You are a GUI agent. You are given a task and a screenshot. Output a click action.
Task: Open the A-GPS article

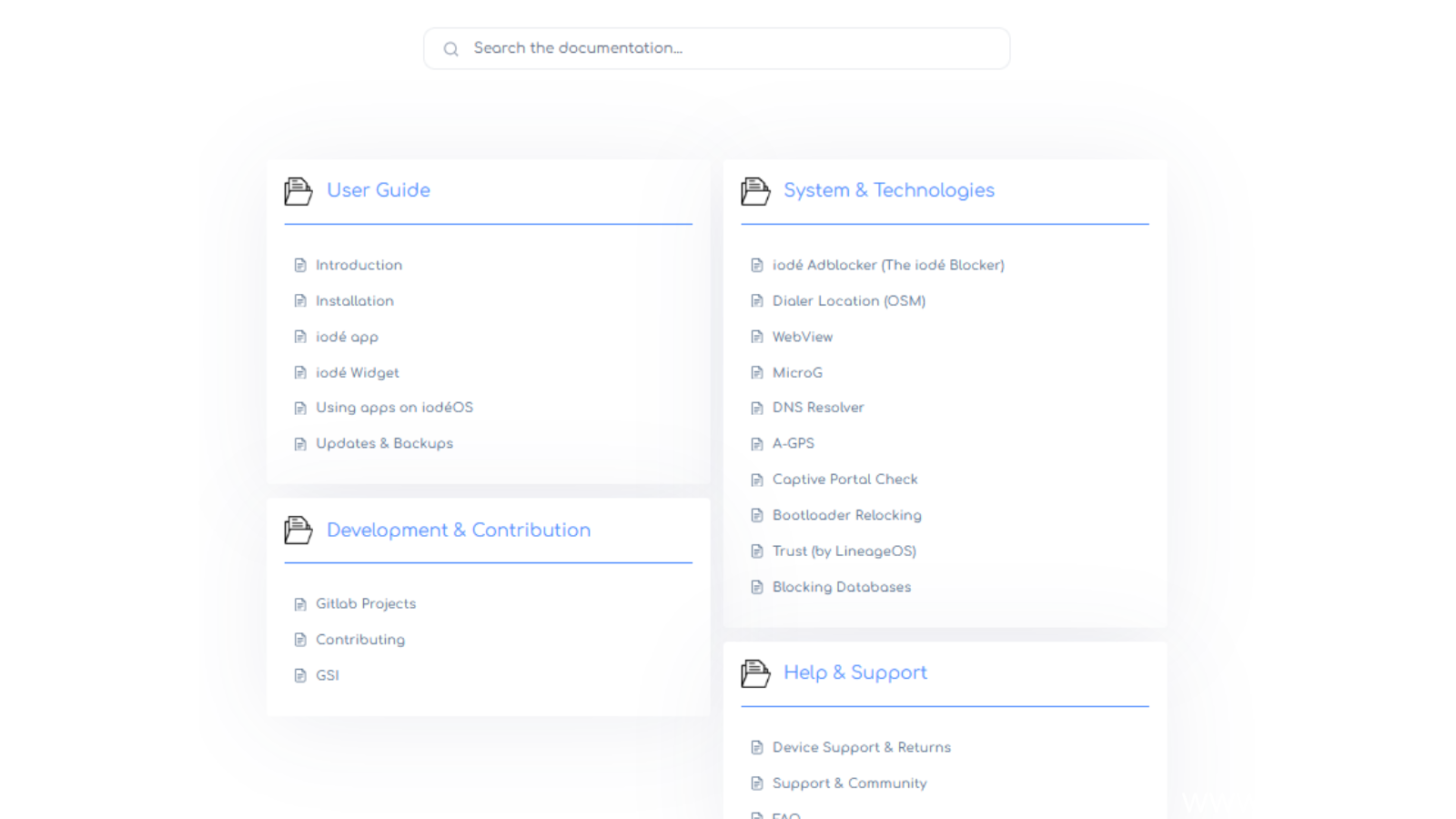pos(794,443)
